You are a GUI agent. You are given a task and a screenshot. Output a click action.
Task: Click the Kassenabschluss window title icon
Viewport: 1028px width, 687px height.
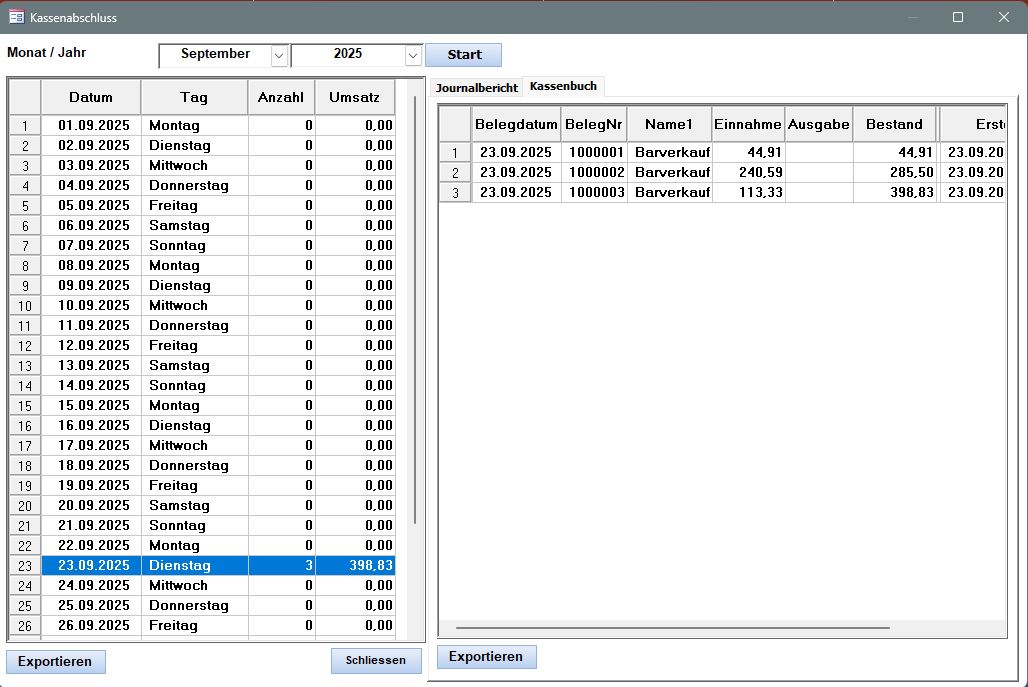[x=16, y=17]
